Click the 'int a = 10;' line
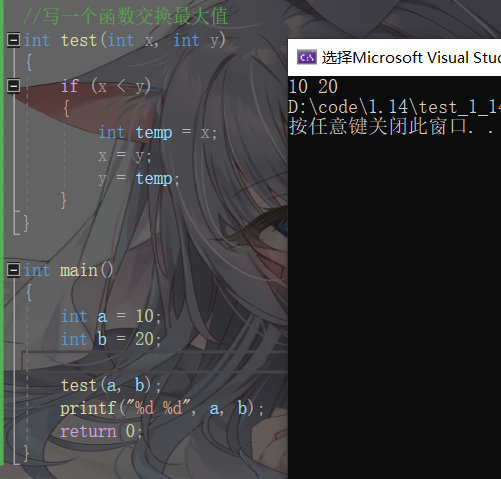 pyautogui.click(x=111, y=316)
